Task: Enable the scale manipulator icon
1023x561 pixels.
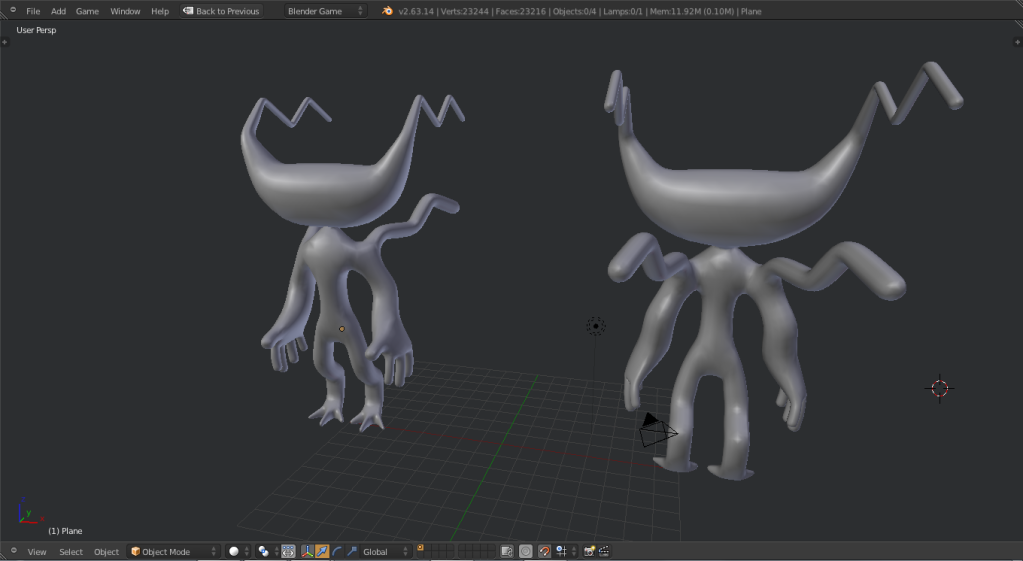Action: 352,552
